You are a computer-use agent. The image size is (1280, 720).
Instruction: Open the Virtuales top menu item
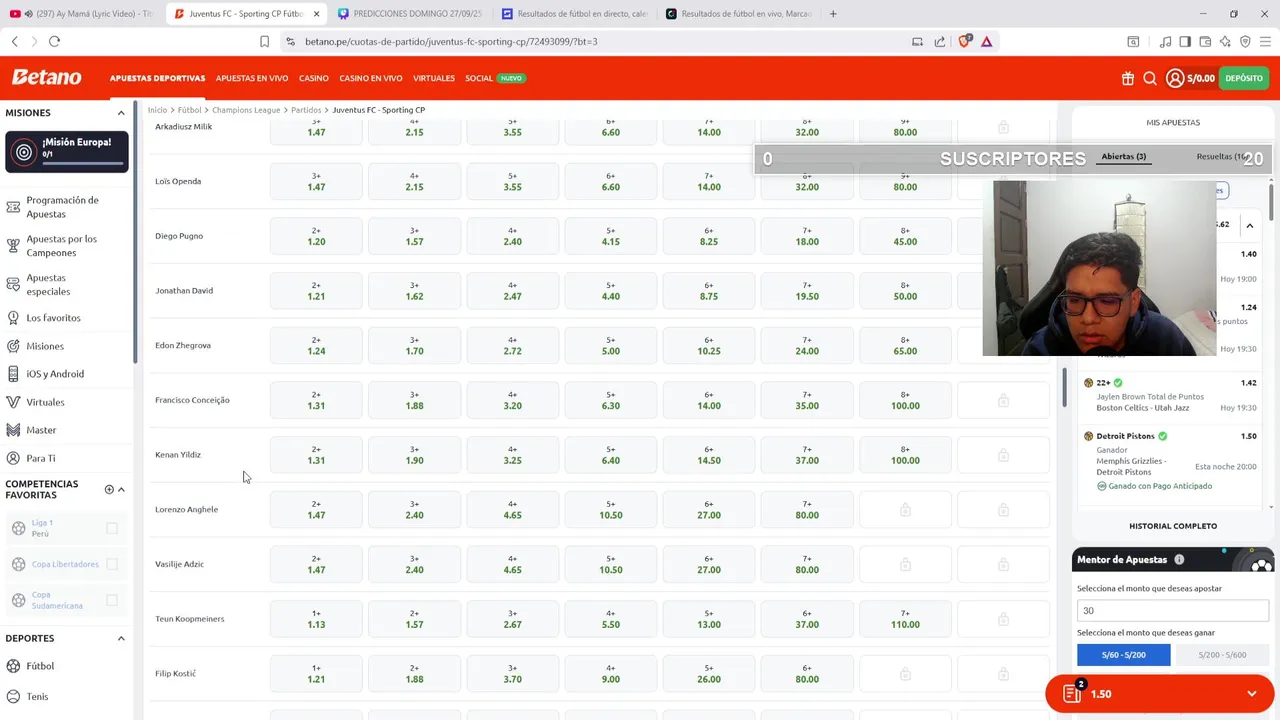click(x=433, y=78)
